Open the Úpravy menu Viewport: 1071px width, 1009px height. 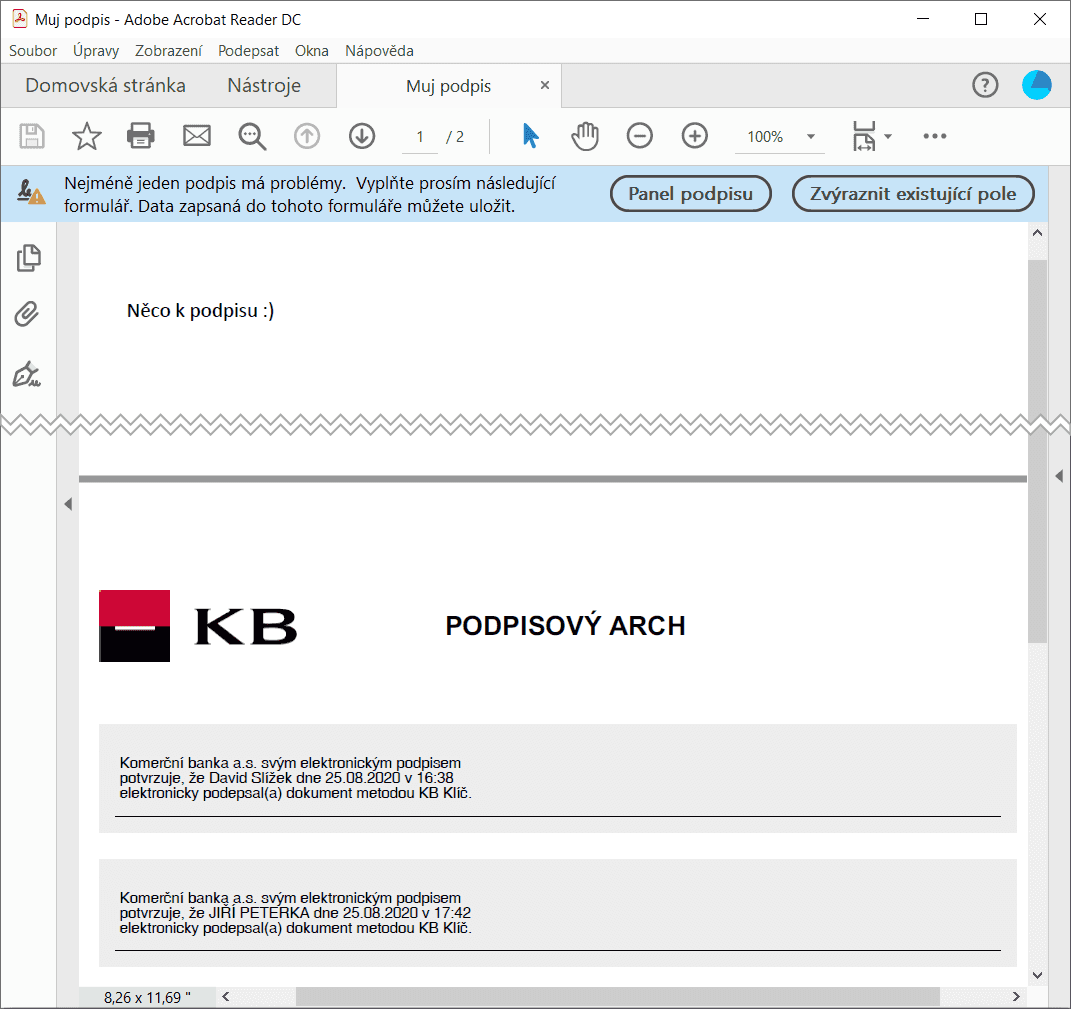tap(96, 51)
